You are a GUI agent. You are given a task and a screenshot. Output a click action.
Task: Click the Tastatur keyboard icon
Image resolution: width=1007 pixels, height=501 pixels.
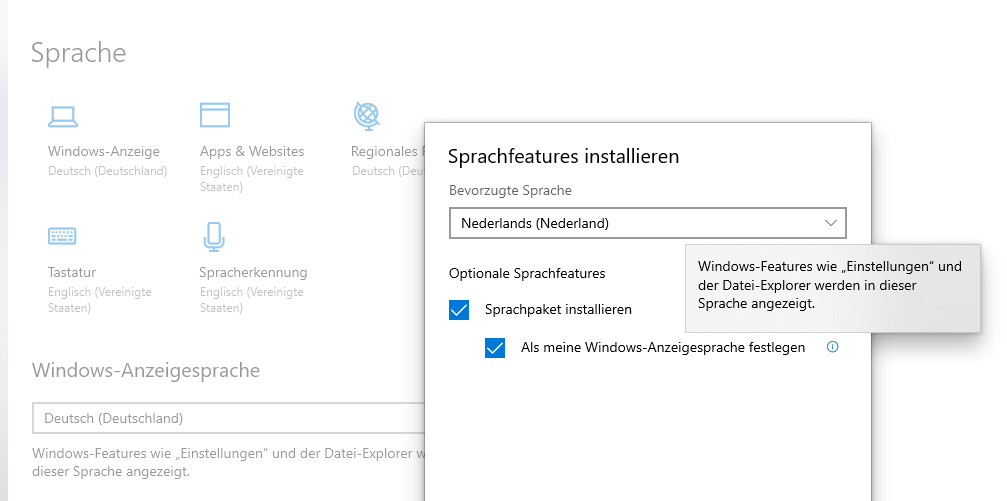pyautogui.click(x=62, y=236)
